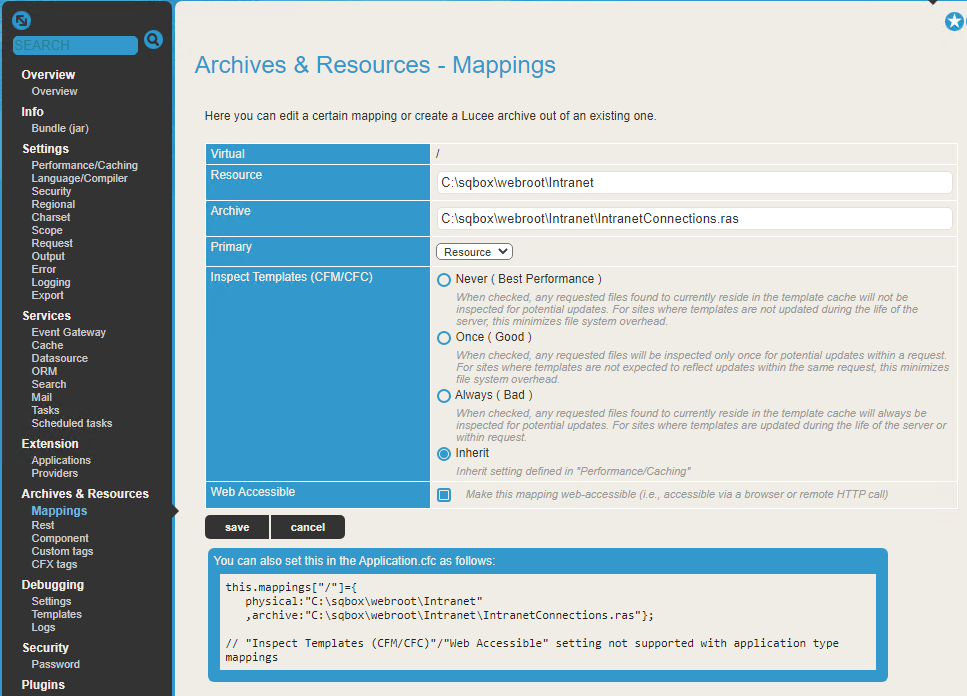Open Scope settings
Screen dimensions: 967x696
click(47, 230)
